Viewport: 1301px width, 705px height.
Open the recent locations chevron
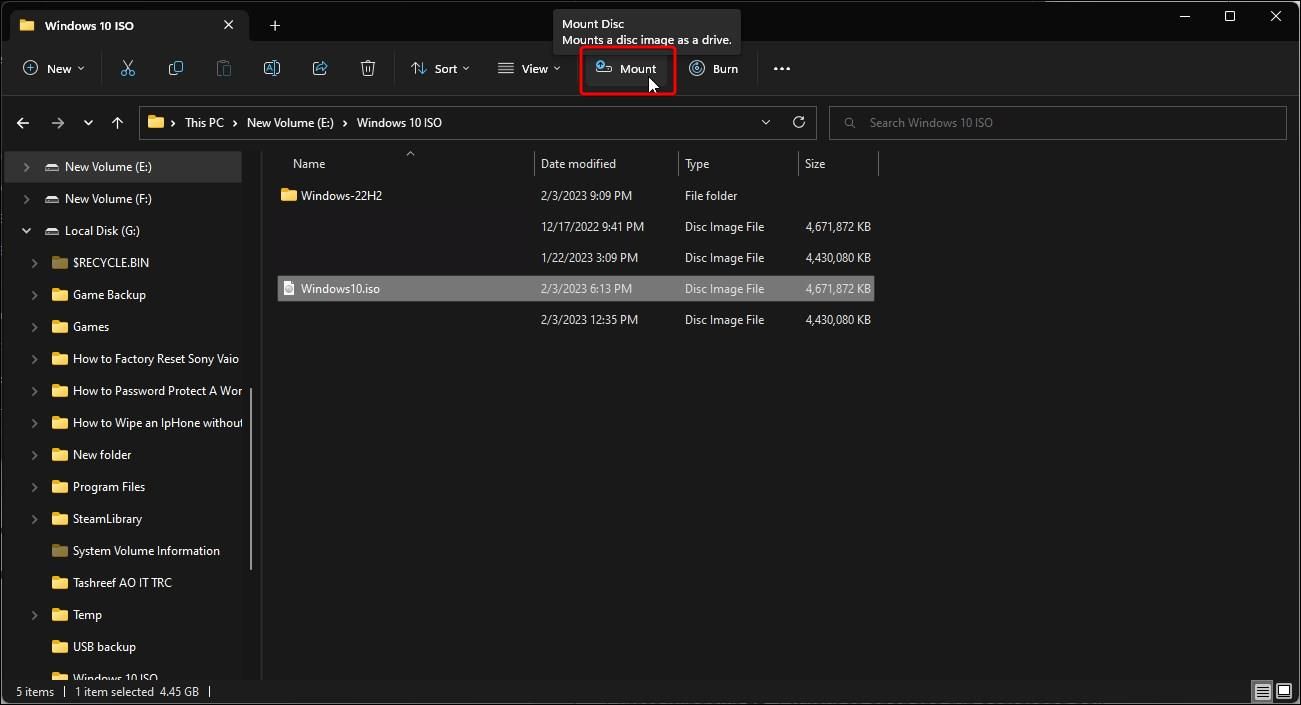[89, 123]
